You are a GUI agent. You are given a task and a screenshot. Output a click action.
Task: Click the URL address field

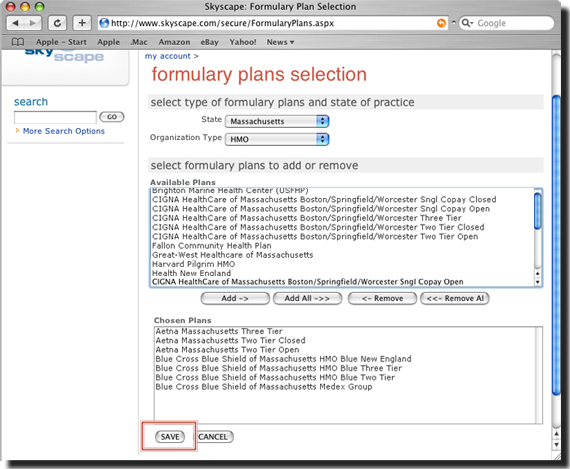coord(273,23)
